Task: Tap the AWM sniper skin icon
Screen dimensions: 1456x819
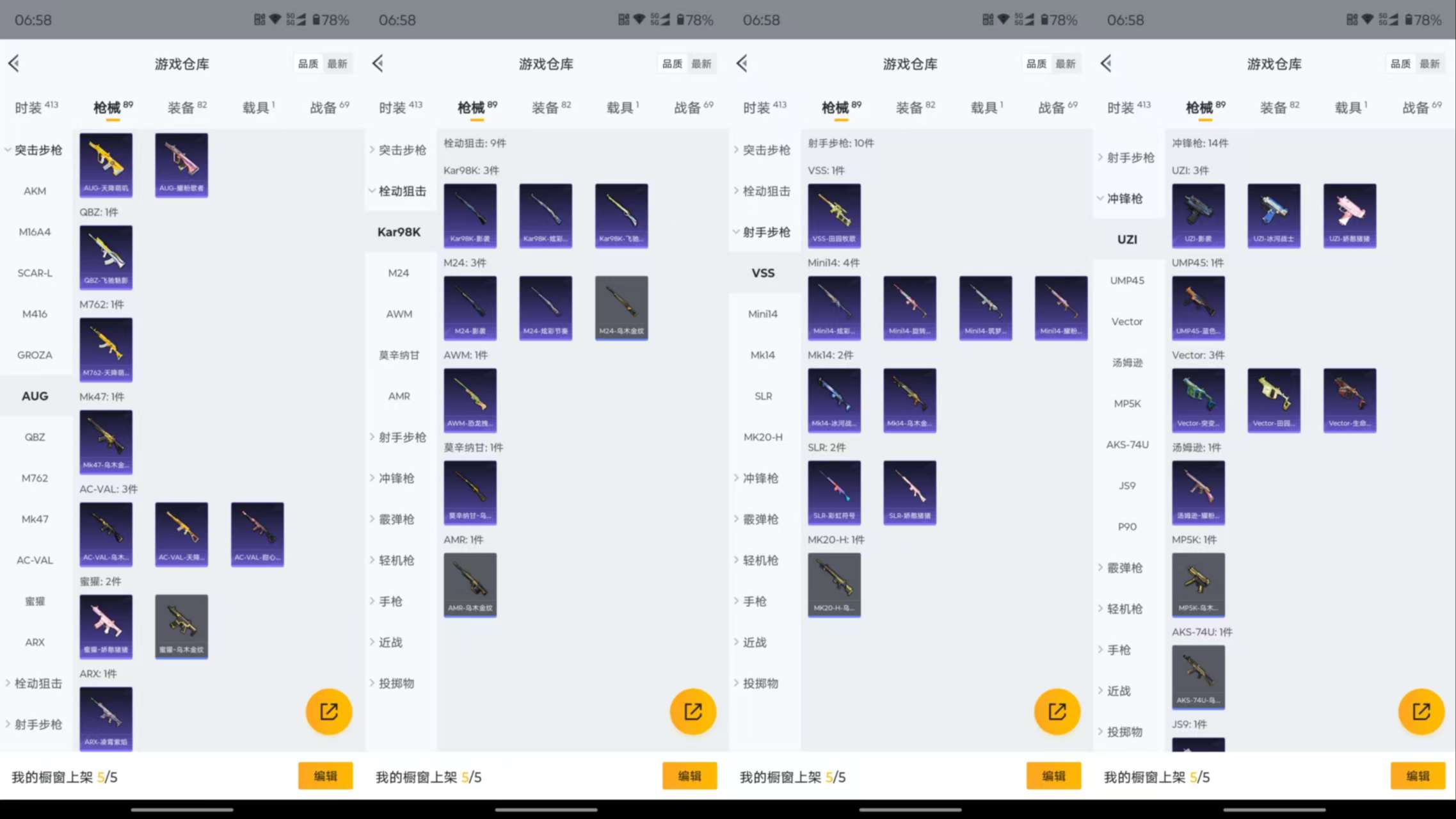Action: click(x=470, y=399)
